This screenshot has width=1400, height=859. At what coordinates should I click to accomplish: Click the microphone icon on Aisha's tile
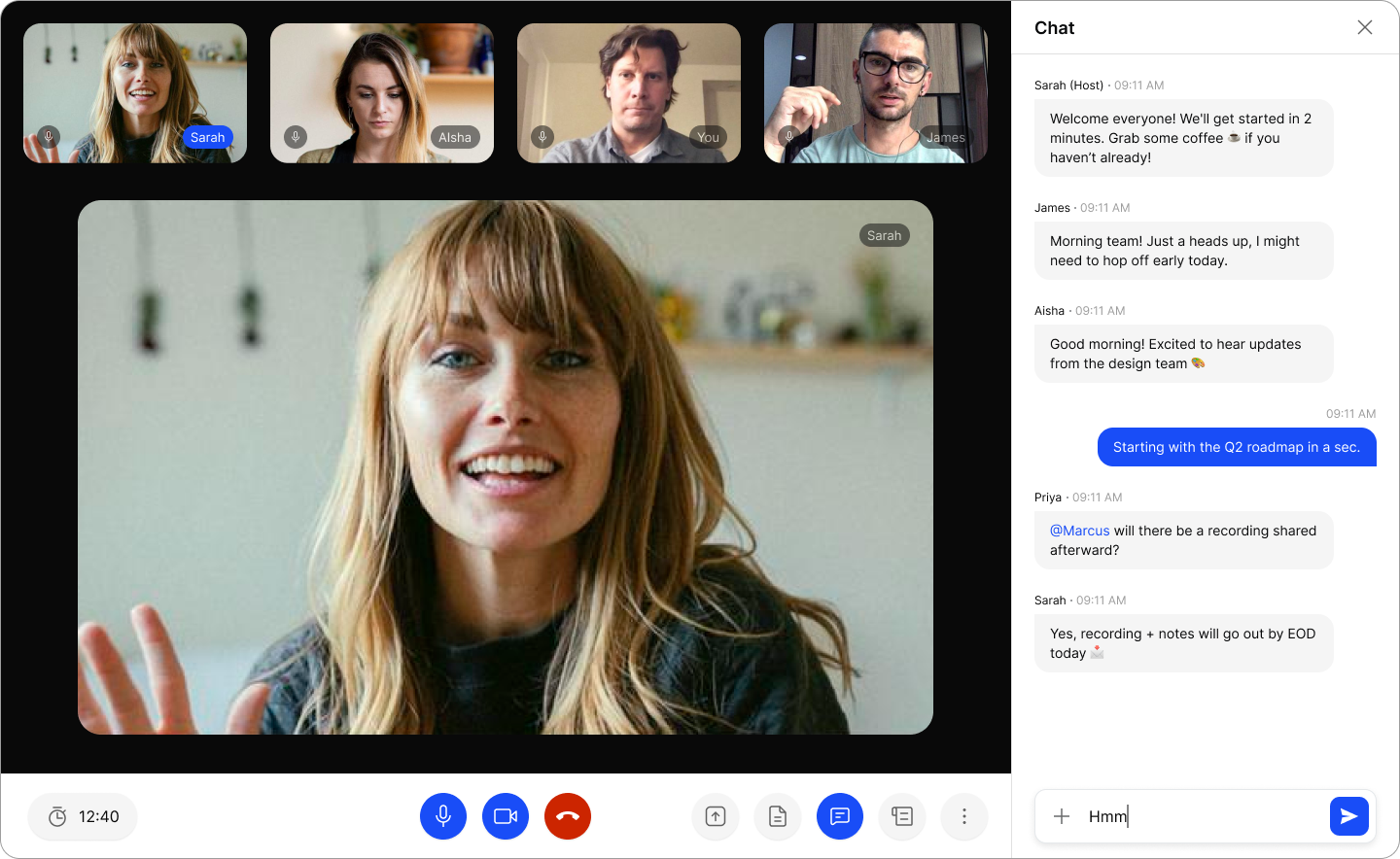point(296,137)
